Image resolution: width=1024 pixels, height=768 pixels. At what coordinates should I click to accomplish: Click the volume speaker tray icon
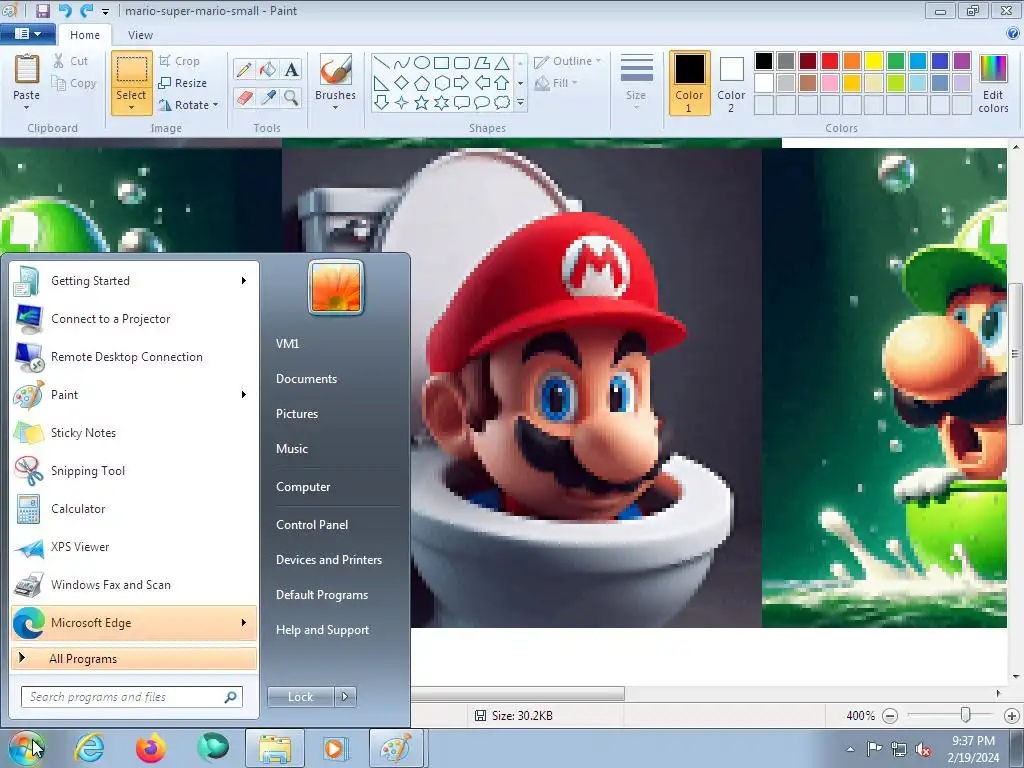[x=923, y=749]
